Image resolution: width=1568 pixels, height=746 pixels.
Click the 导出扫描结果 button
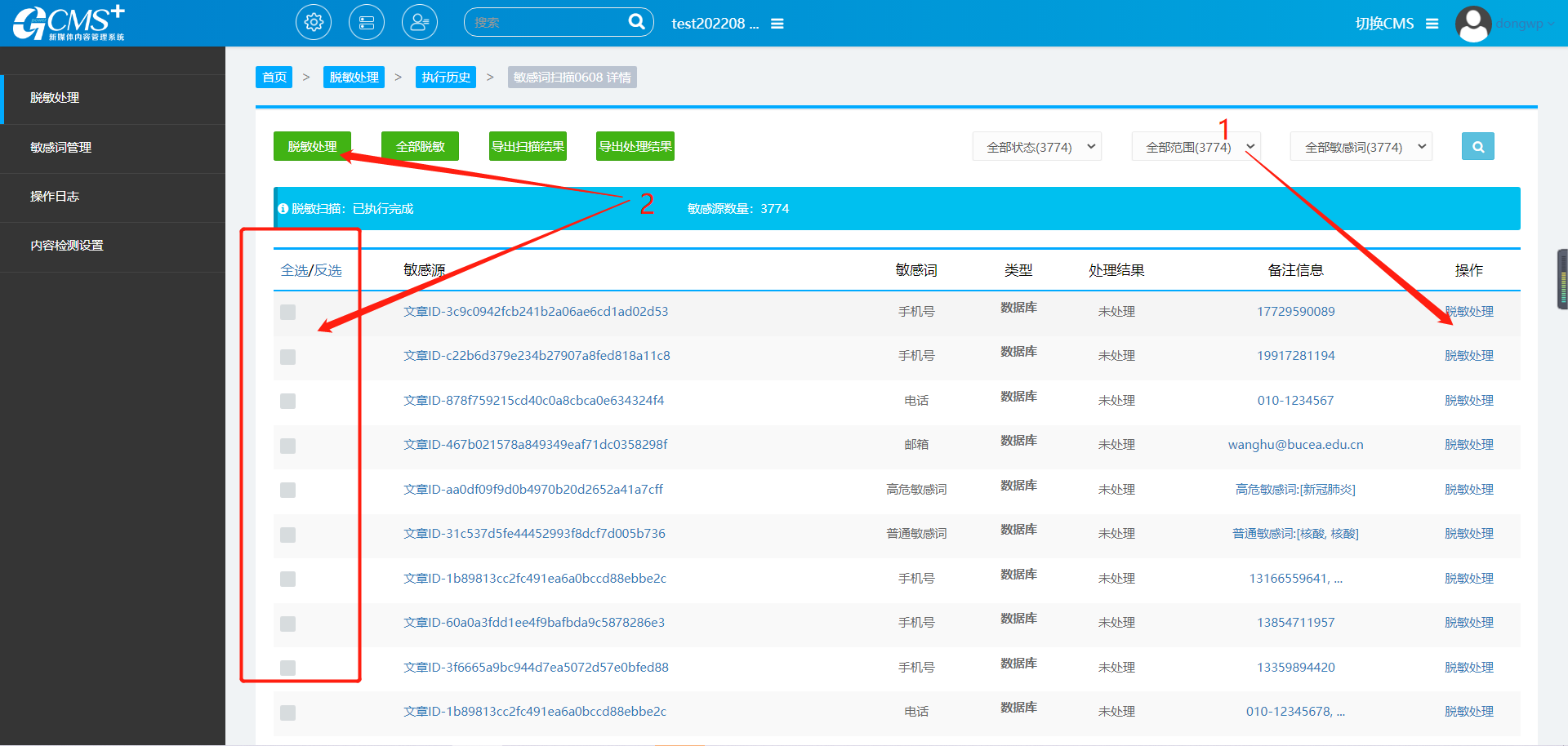[528, 147]
